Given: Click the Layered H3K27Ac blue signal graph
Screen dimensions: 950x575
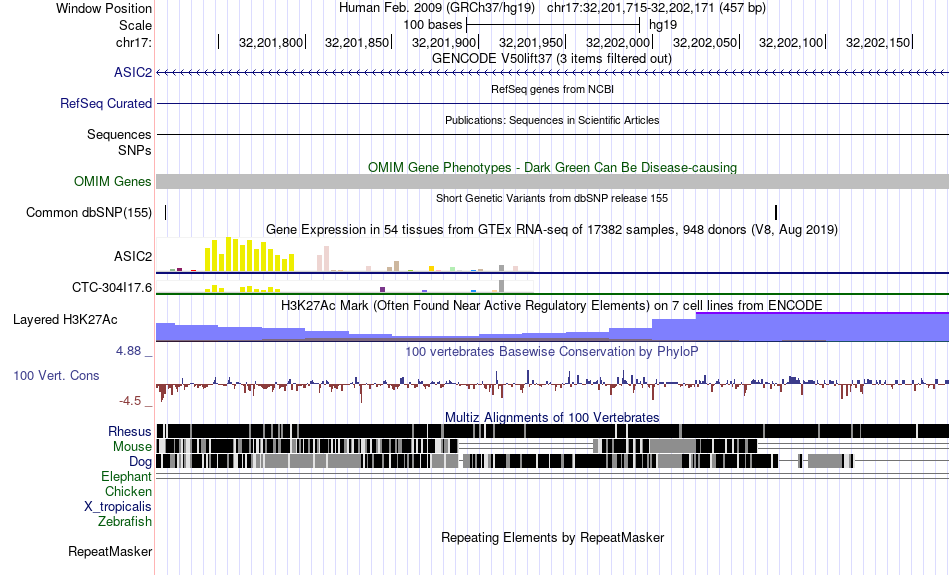Looking at the screenshot, I should 553,327.
